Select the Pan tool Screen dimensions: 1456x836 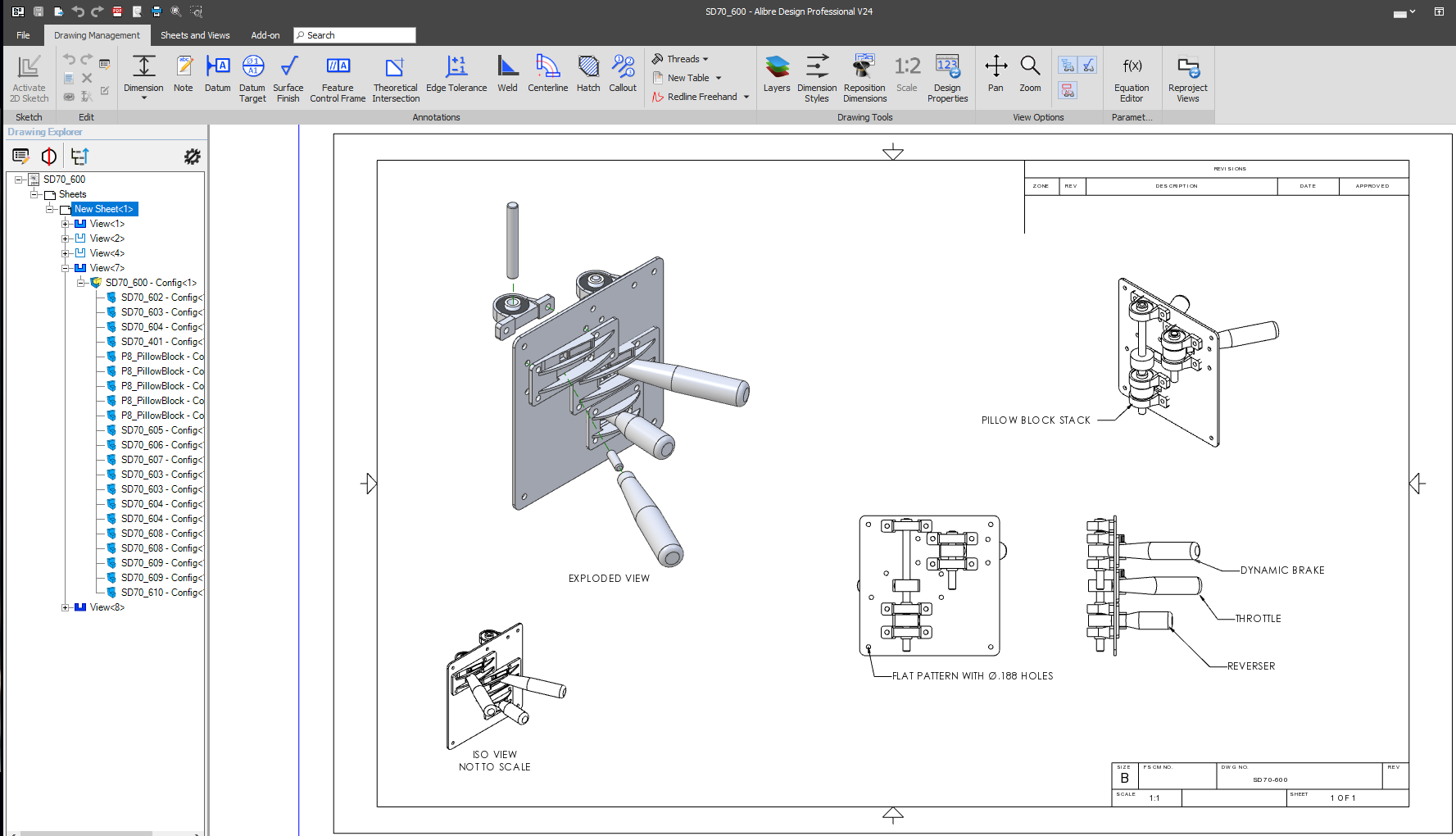[996, 74]
